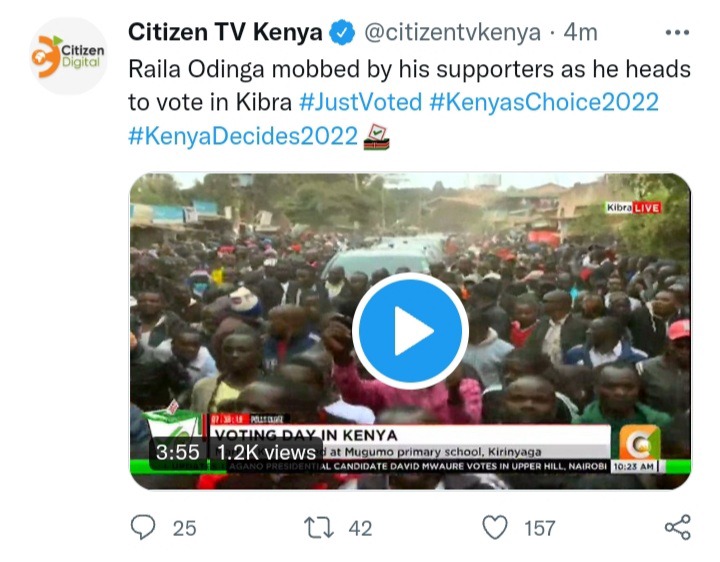Viewport: 720px width, 562px height.
Task: Open the #JustVoted hashtag link
Action: pyautogui.click(x=360, y=102)
